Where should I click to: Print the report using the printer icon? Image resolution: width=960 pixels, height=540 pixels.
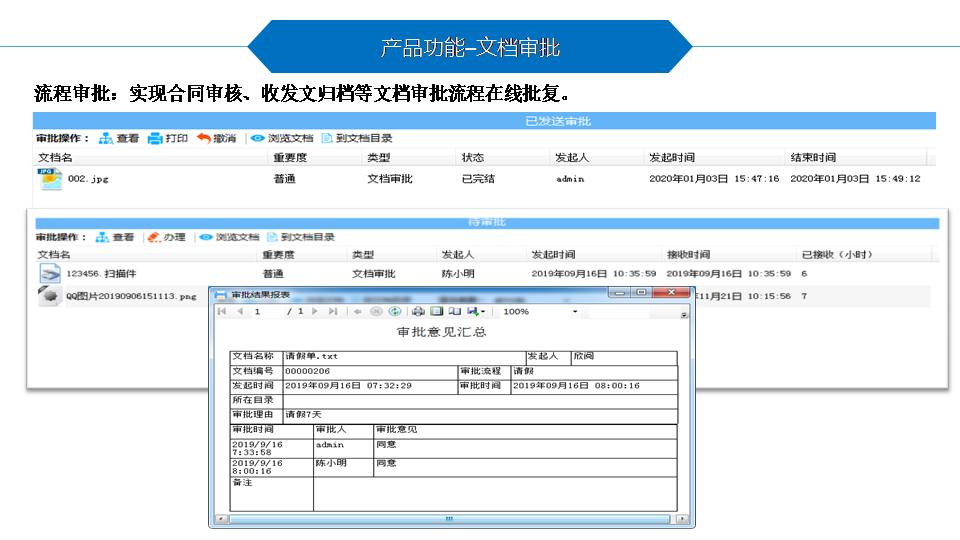[x=418, y=312]
